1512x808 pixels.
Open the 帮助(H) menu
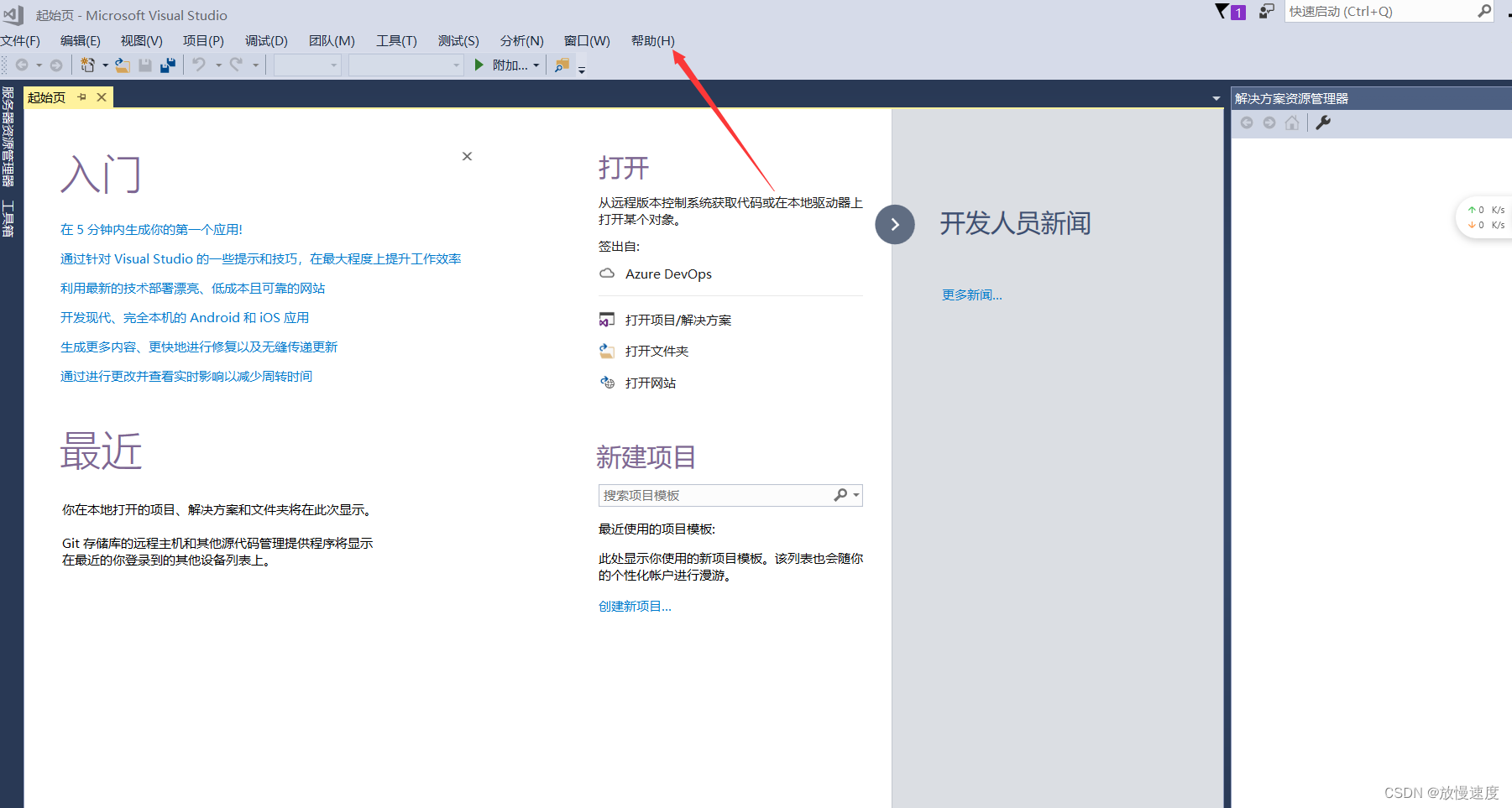coord(652,40)
